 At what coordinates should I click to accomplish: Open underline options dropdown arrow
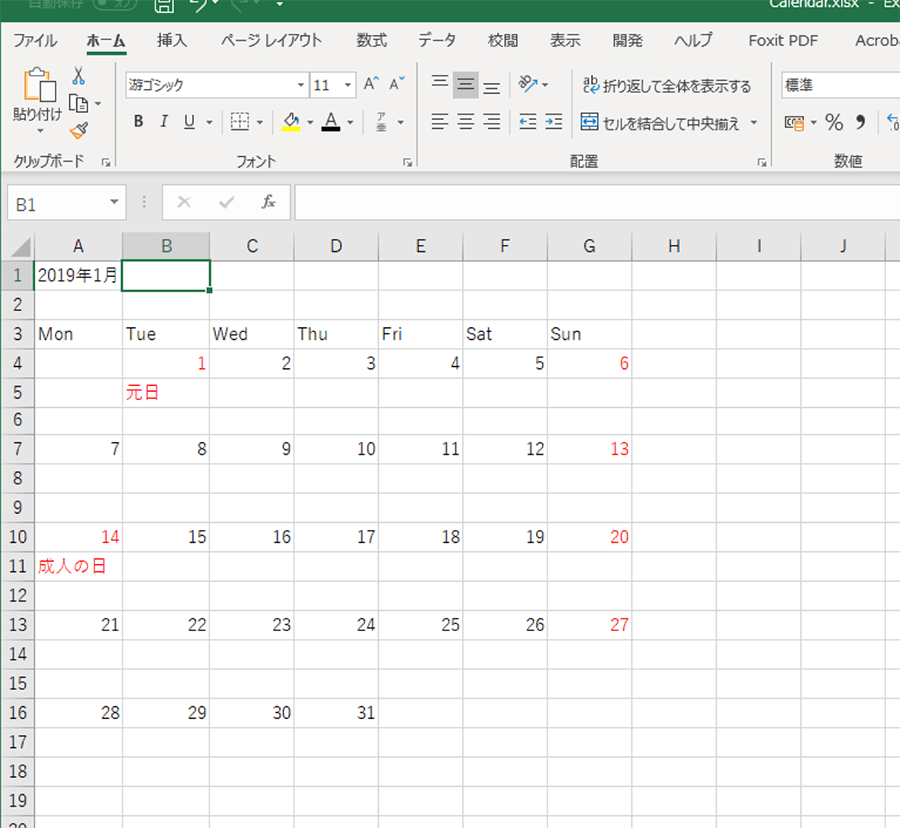coord(209,122)
